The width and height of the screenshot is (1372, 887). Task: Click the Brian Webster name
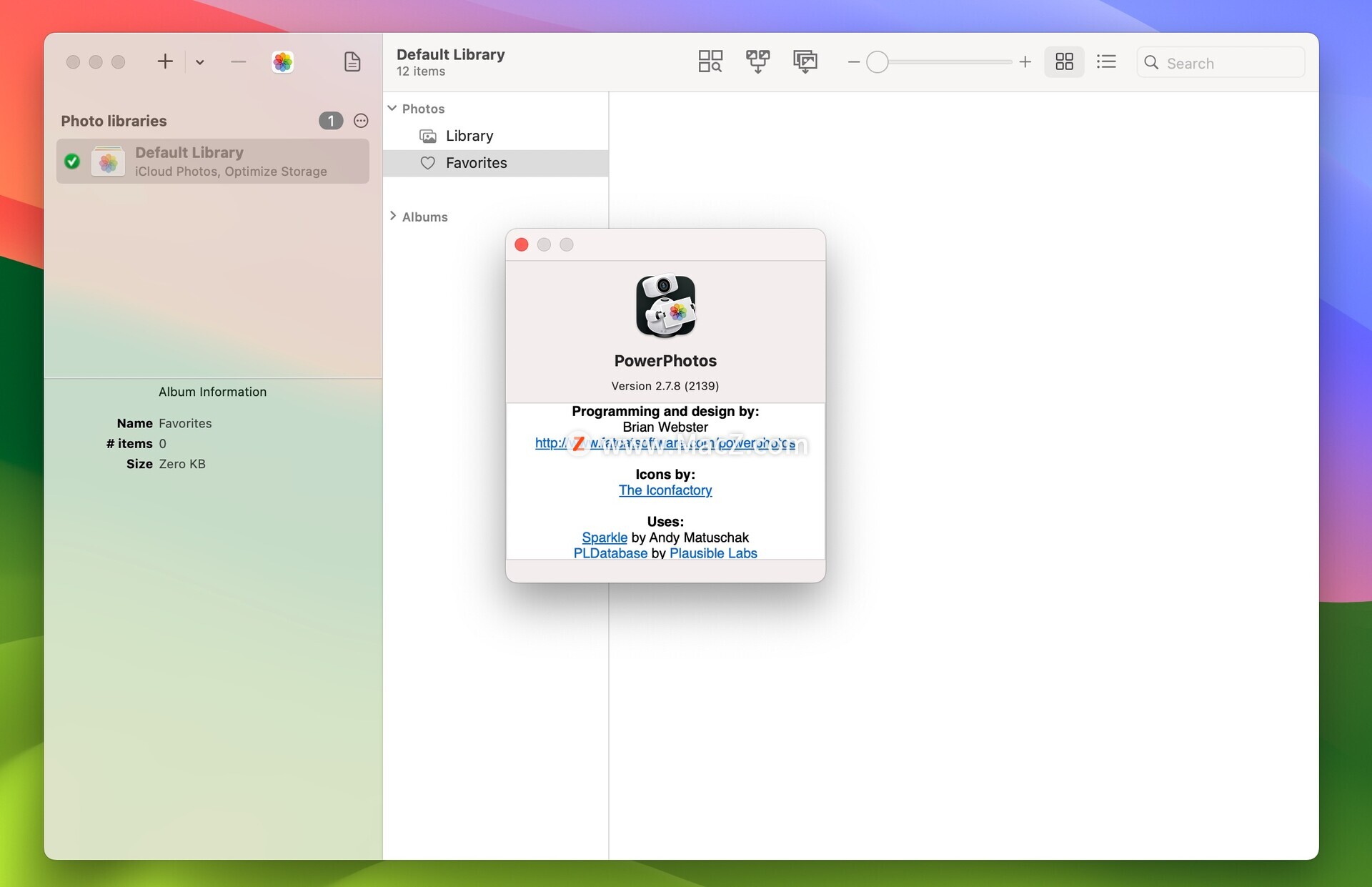coord(665,427)
